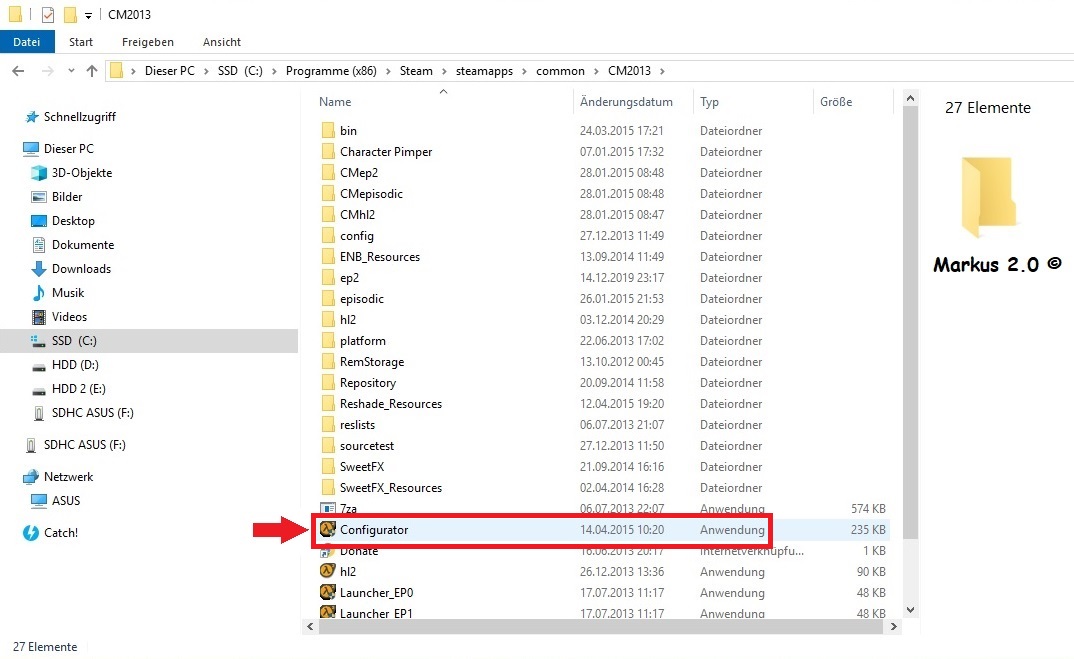This screenshot has width=1074, height=659.
Task: Click Steam breadcrumb in address bar
Action: tap(416, 71)
